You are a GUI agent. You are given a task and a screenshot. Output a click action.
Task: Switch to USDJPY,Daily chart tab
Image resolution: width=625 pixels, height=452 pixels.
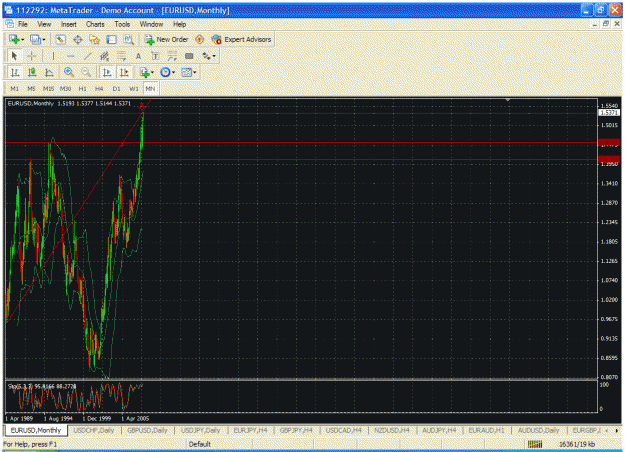(x=200, y=430)
